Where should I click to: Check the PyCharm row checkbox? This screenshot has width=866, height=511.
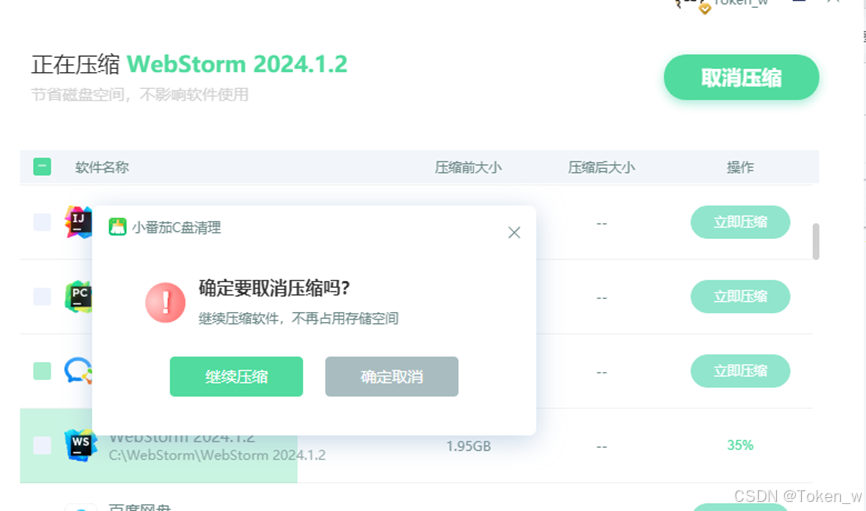click(x=42, y=297)
